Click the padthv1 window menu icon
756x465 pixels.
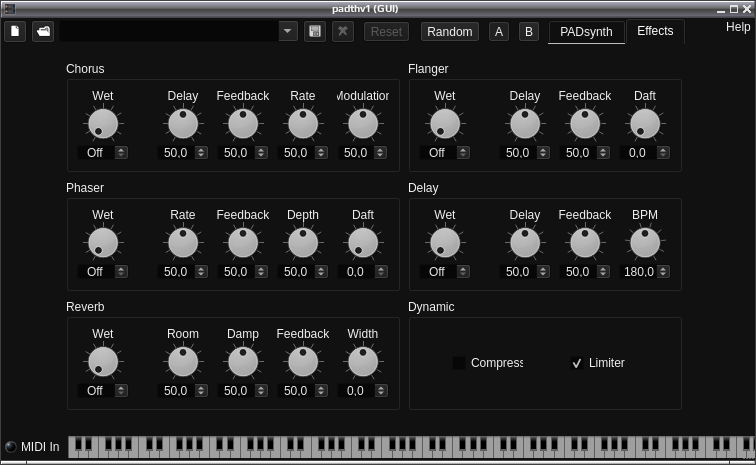coord(9,9)
